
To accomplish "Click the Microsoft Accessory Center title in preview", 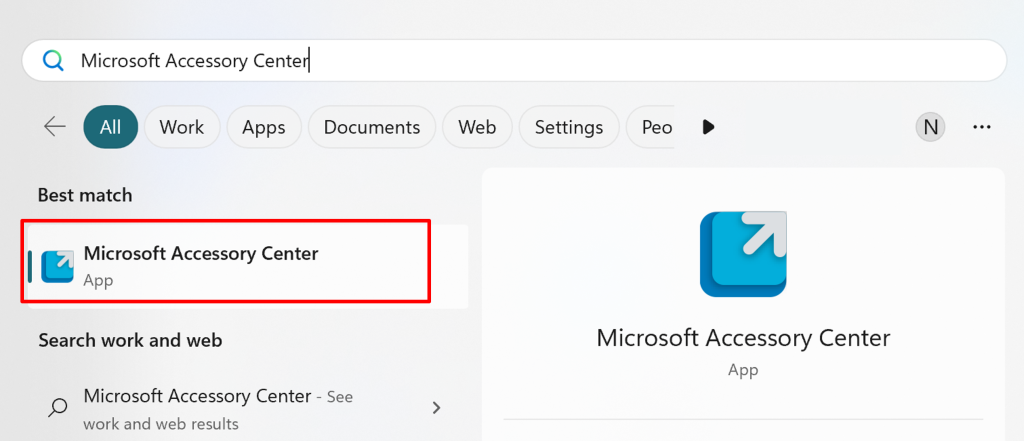I will coord(743,338).
